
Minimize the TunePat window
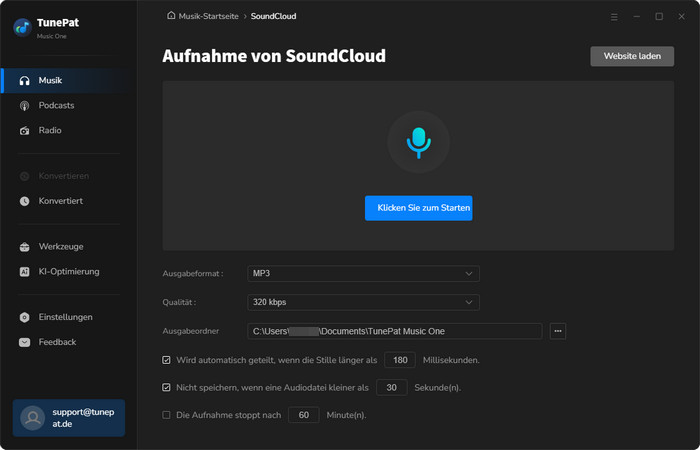pos(637,17)
